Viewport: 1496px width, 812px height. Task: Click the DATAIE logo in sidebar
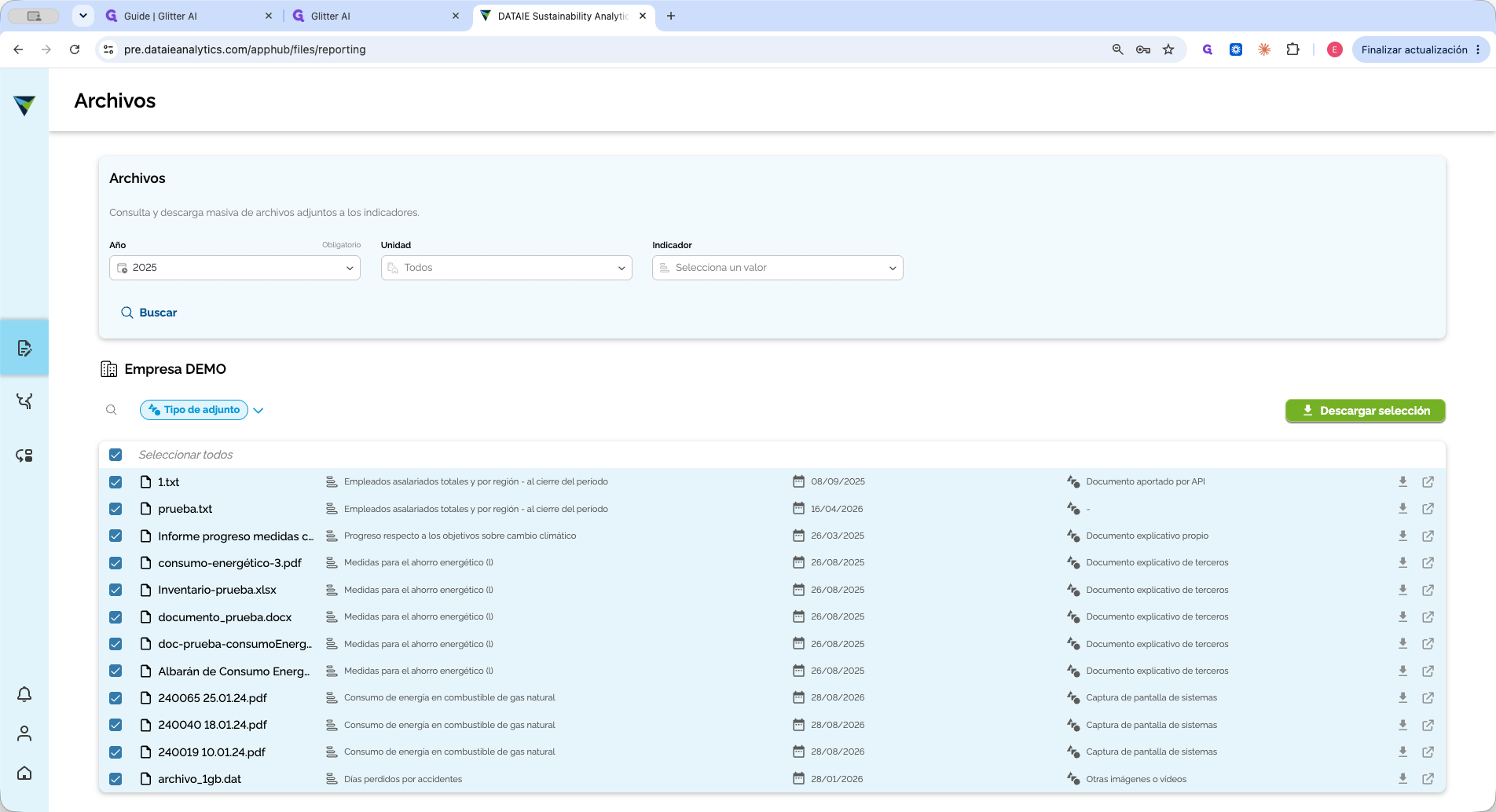[x=24, y=105]
